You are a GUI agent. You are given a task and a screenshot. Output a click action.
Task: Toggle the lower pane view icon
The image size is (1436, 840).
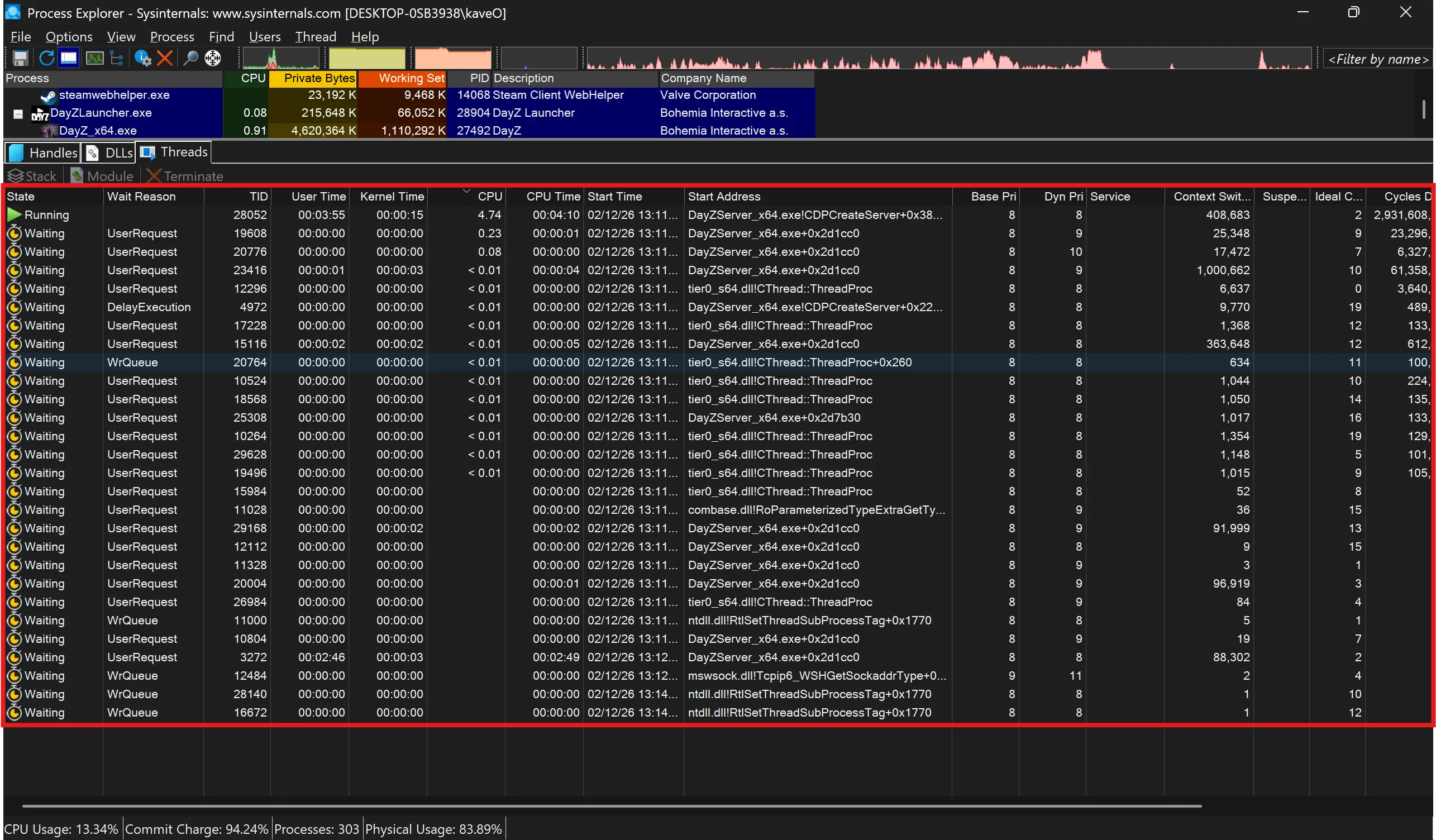(69, 58)
